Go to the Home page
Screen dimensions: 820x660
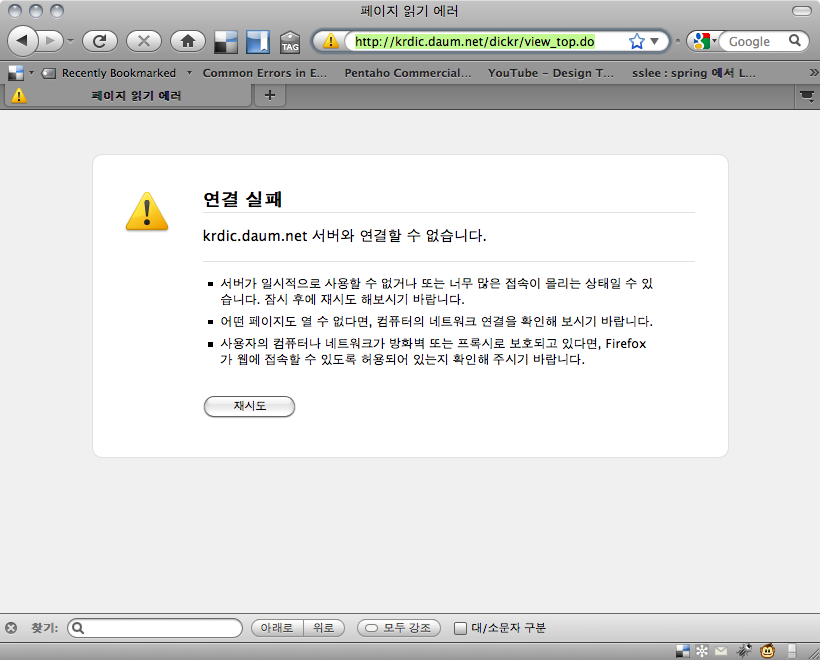click(x=188, y=41)
